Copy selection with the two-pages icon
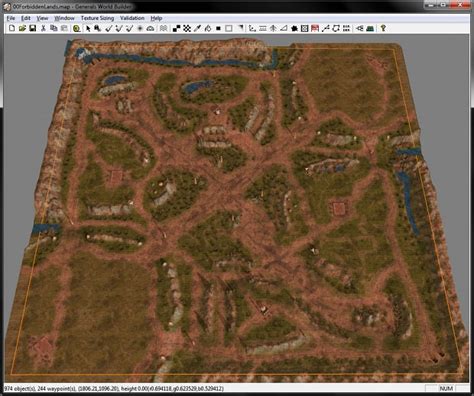474x396 pixels. point(53,29)
